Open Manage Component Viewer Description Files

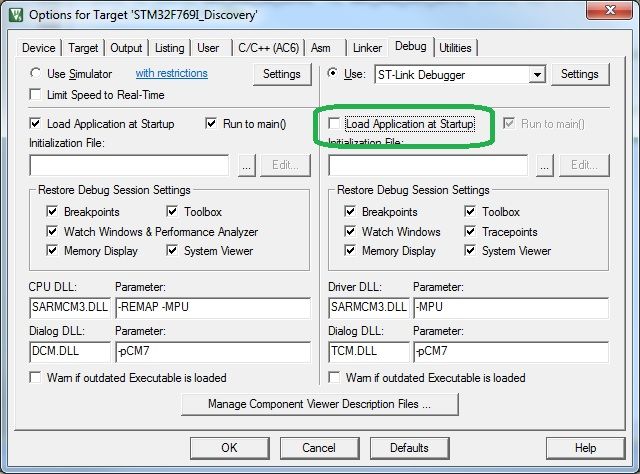point(320,404)
